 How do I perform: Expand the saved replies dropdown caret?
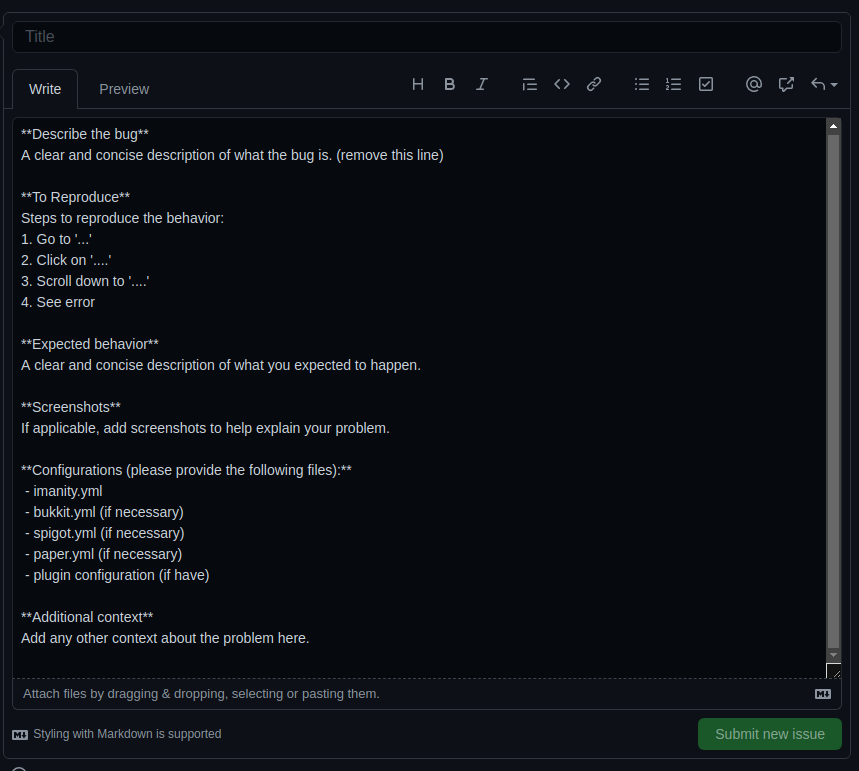pos(834,85)
